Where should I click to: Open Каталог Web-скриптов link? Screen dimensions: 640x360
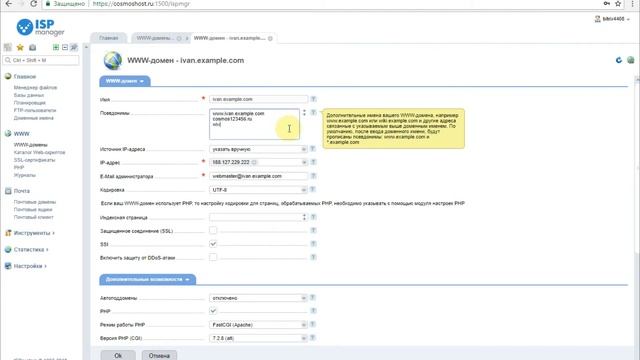[39, 152]
